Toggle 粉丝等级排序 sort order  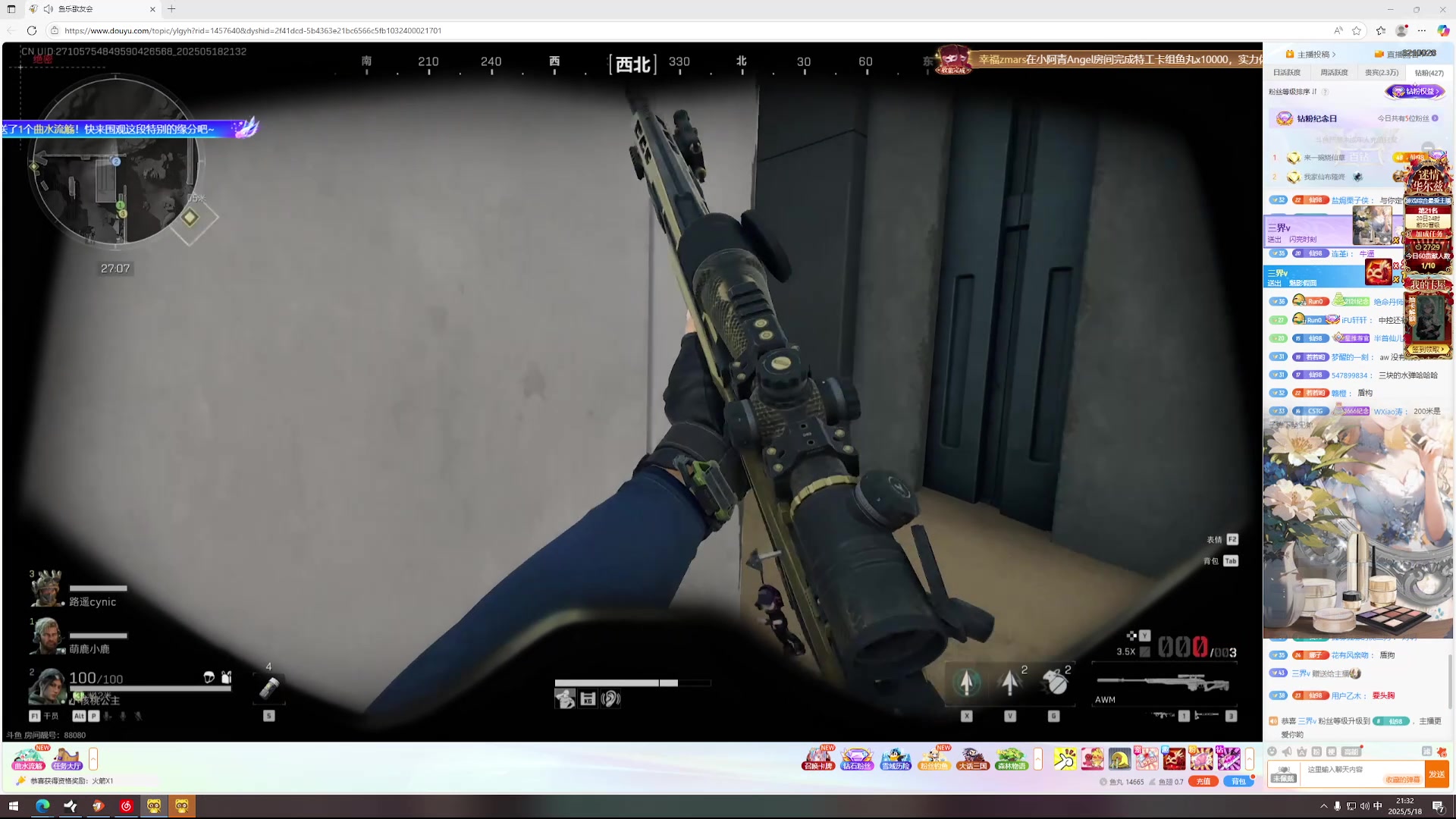1315,92
